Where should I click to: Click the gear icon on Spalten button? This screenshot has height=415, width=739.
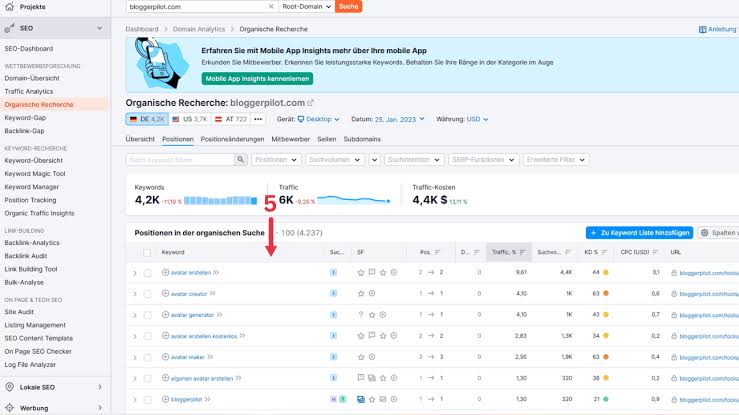[705, 233]
